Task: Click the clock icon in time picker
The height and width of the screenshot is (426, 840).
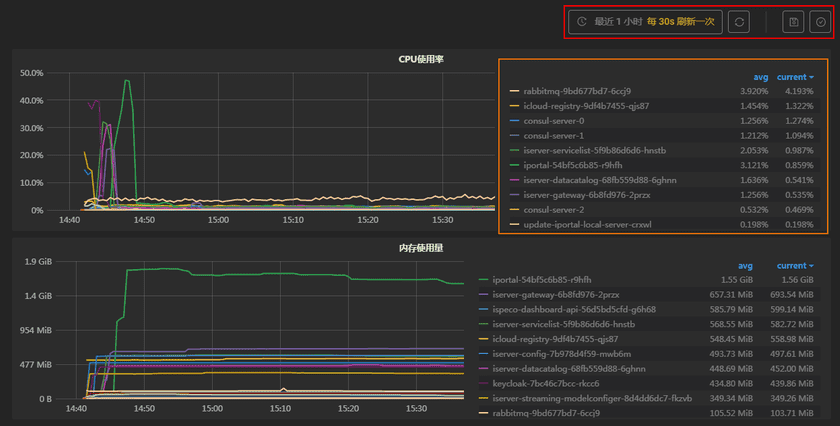Action: point(582,22)
